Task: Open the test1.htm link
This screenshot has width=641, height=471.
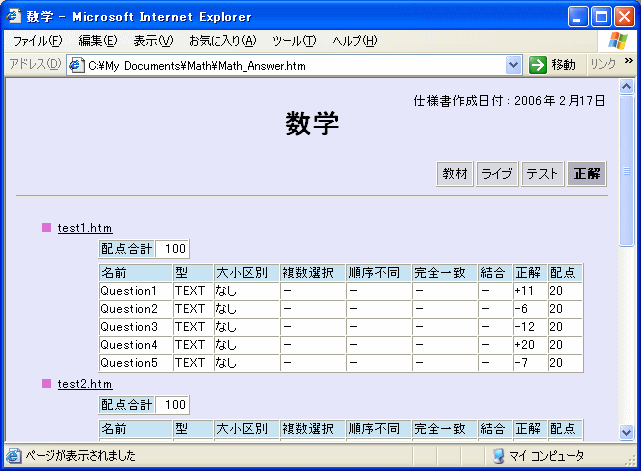Action: (85, 228)
